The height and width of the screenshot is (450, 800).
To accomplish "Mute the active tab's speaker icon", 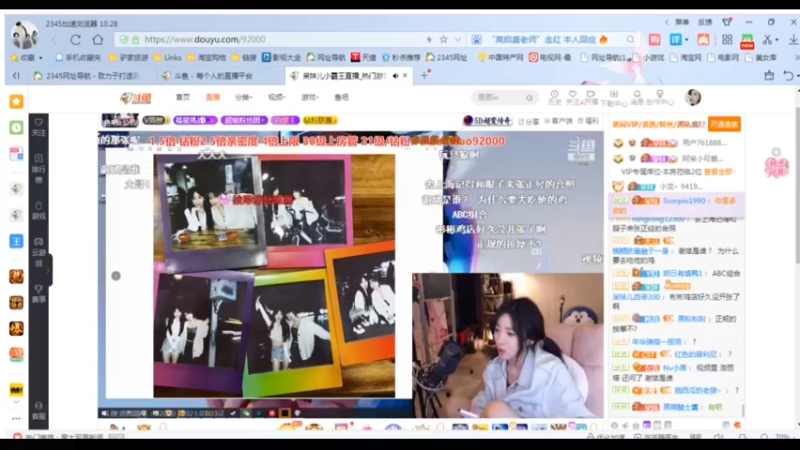I will click(395, 76).
